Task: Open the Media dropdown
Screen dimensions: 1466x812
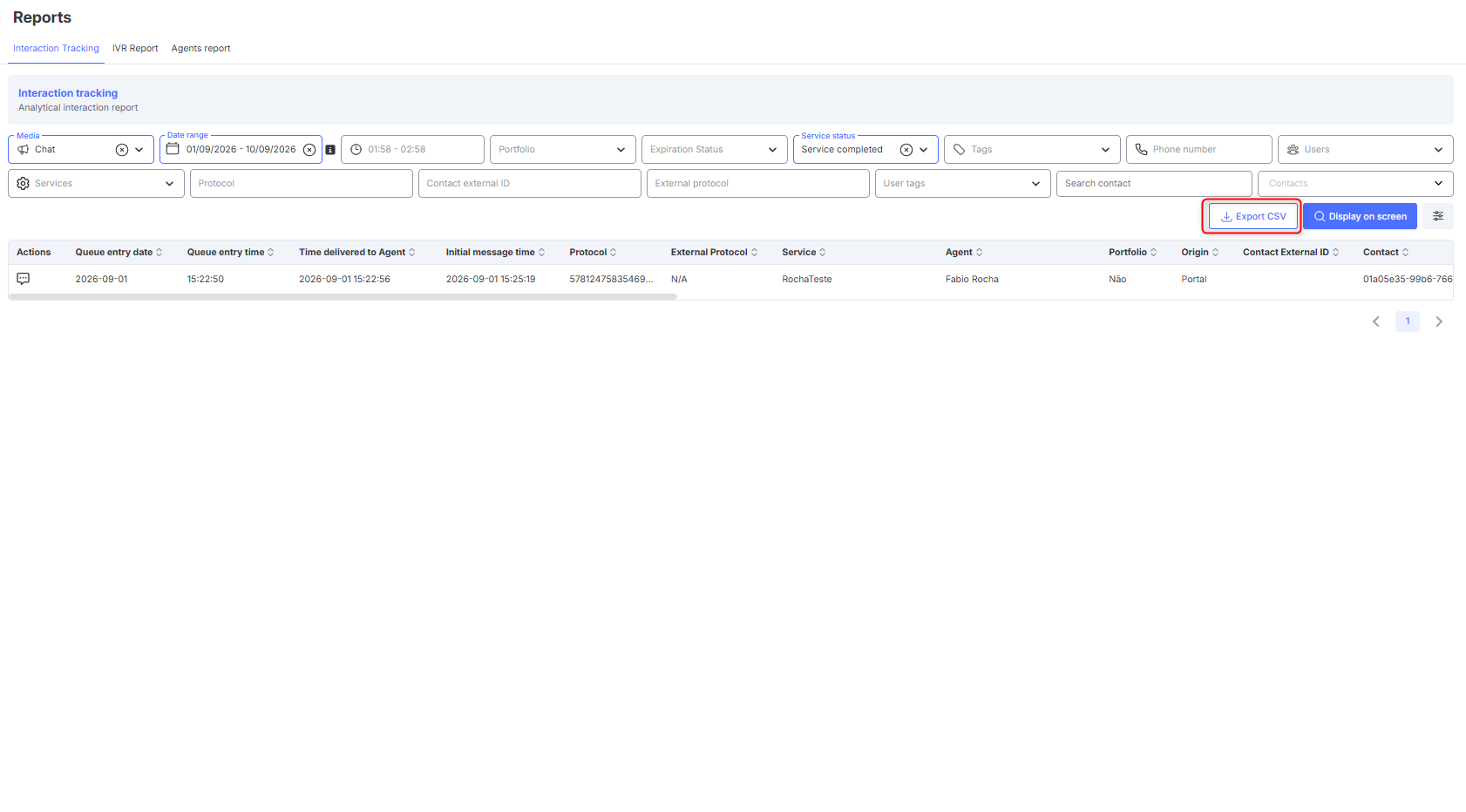Action: (x=139, y=150)
